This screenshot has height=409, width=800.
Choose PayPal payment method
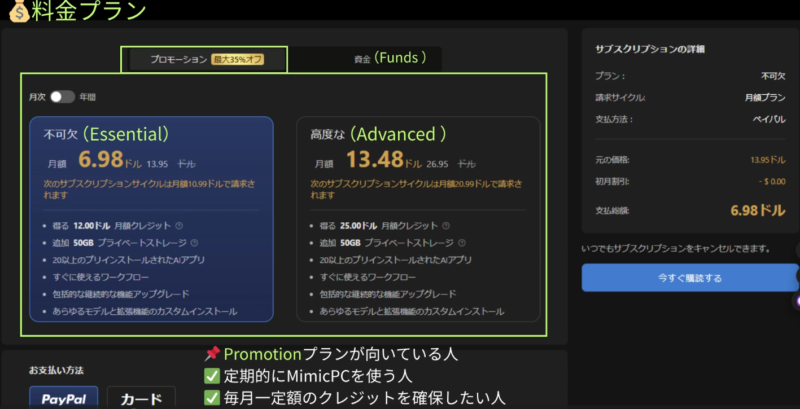click(x=64, y=397)
